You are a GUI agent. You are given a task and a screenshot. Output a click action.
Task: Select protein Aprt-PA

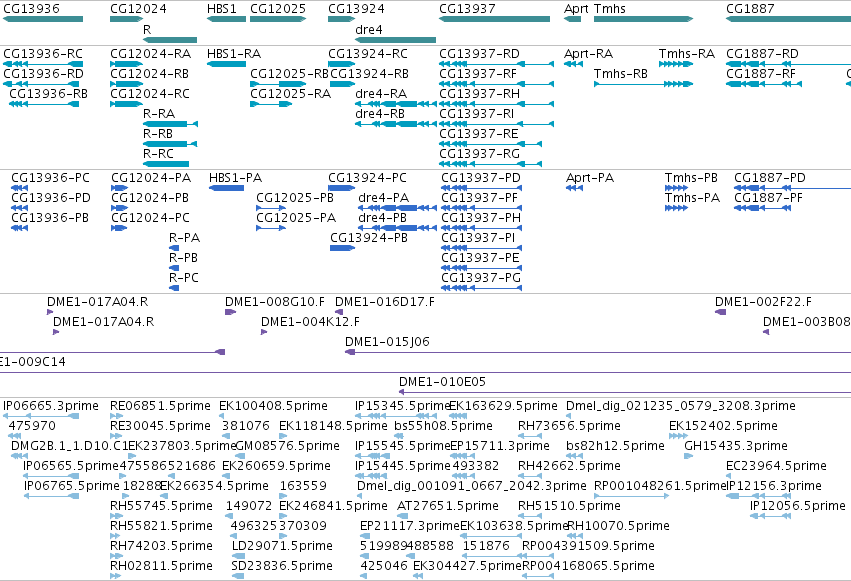click(574, 188)
